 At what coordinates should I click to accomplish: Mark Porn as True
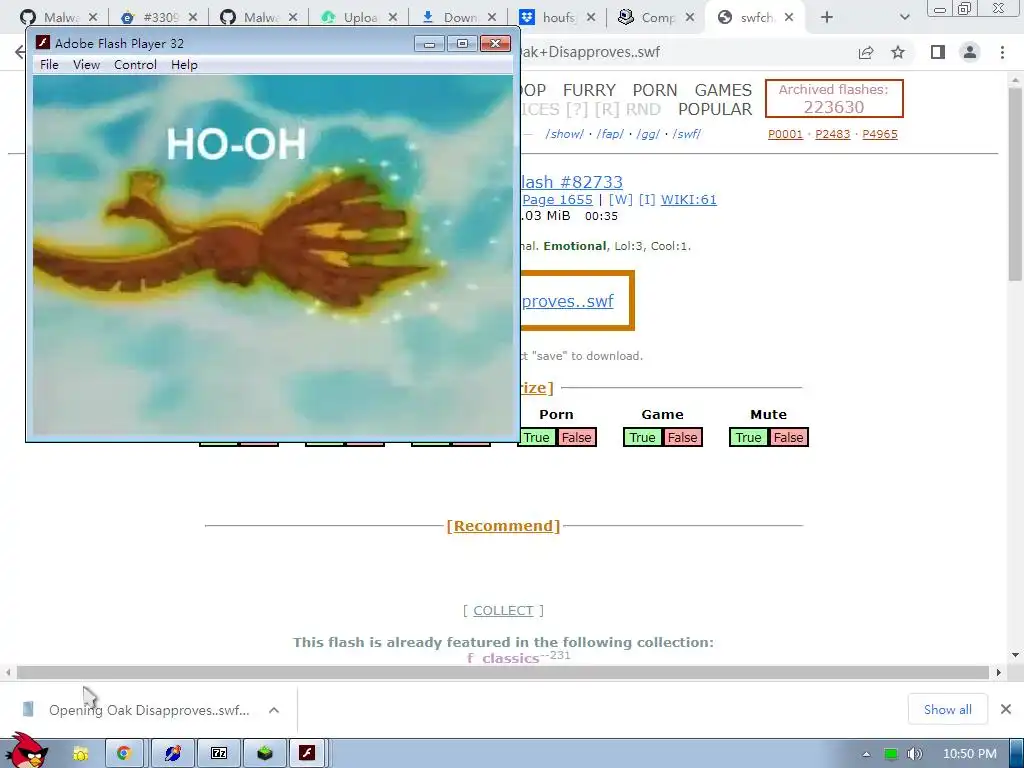pos(536,438)
